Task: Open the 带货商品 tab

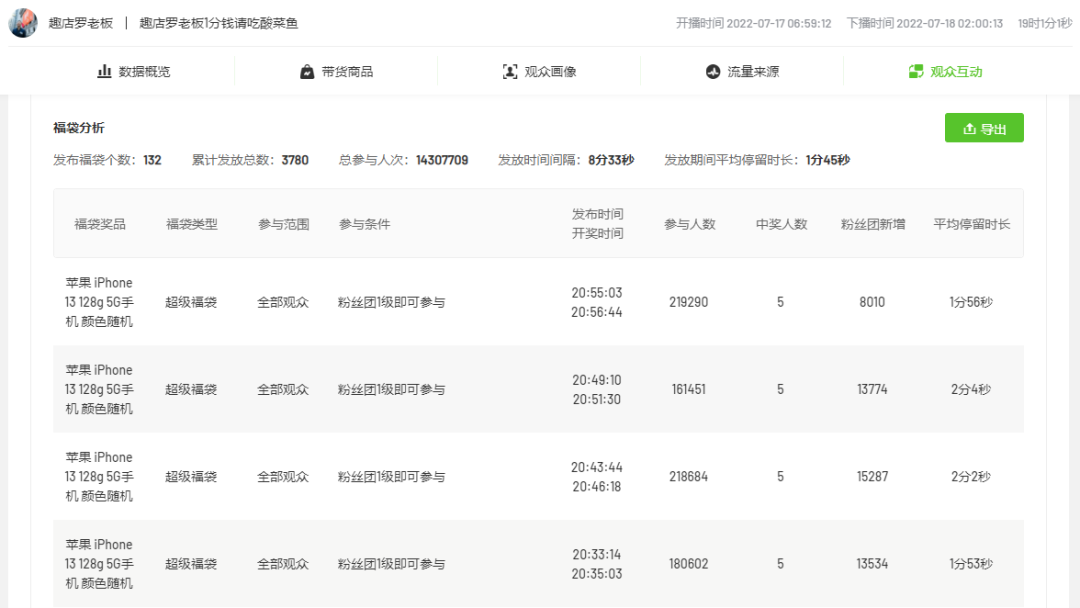Action: 337,72
